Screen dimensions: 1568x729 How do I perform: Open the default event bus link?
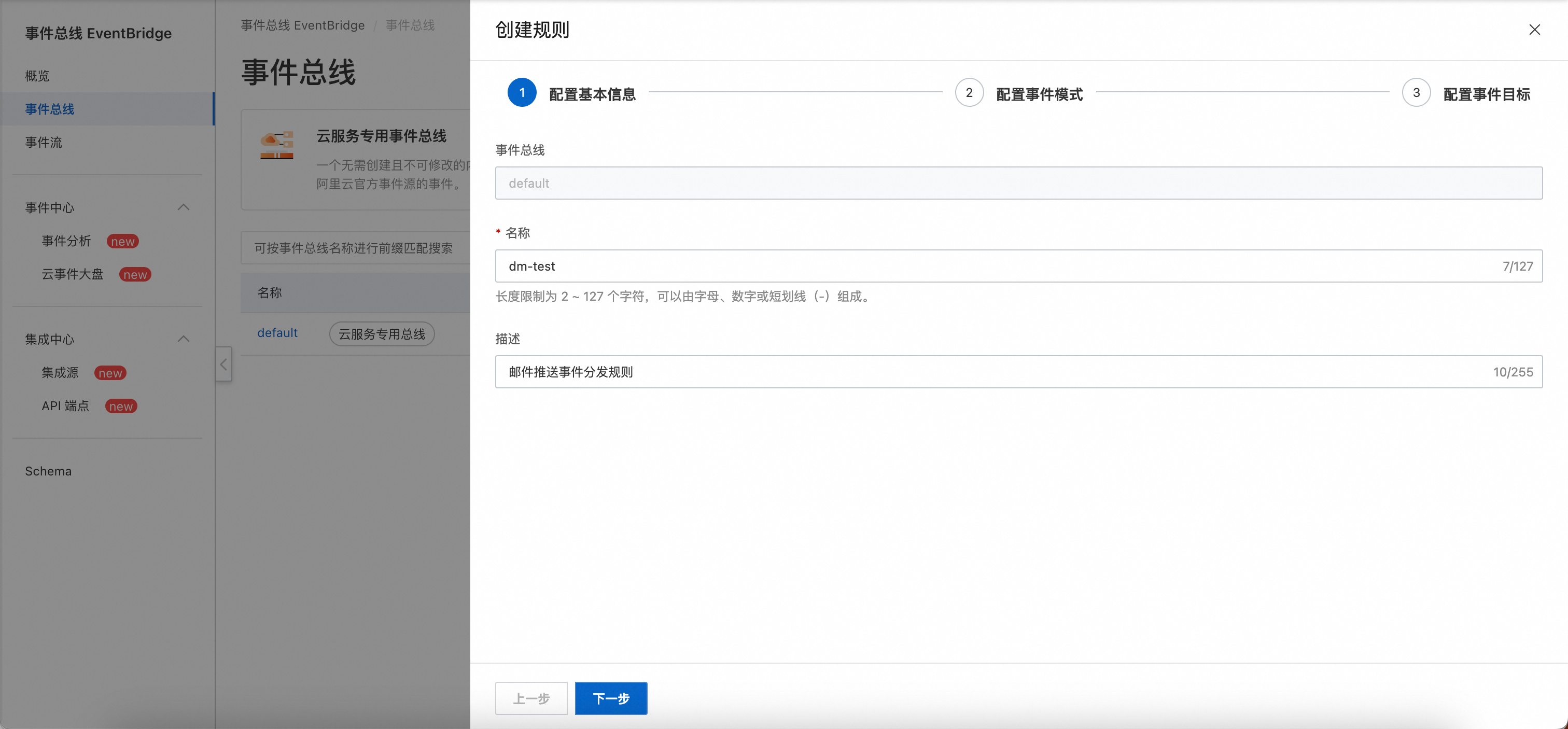(x=277, y=333)
